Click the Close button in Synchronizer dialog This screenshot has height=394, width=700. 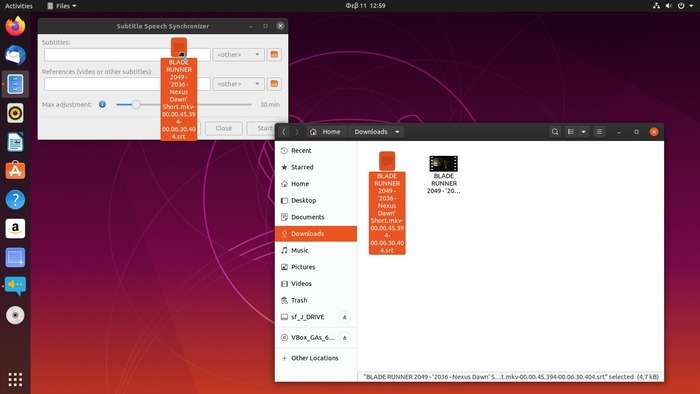tap(224, 128)
